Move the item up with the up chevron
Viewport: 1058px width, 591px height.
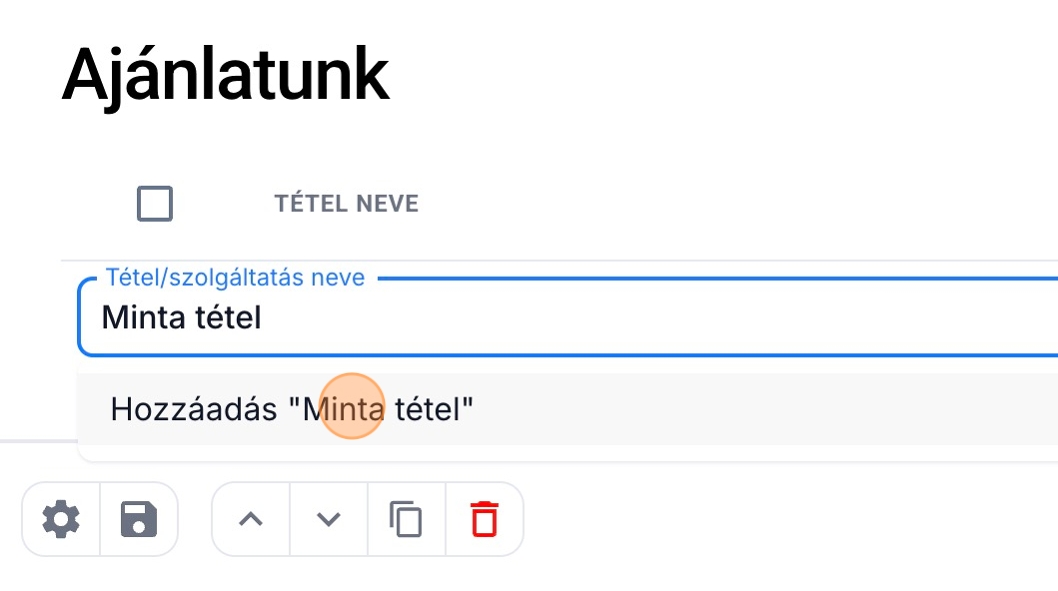tap(251, 519)
